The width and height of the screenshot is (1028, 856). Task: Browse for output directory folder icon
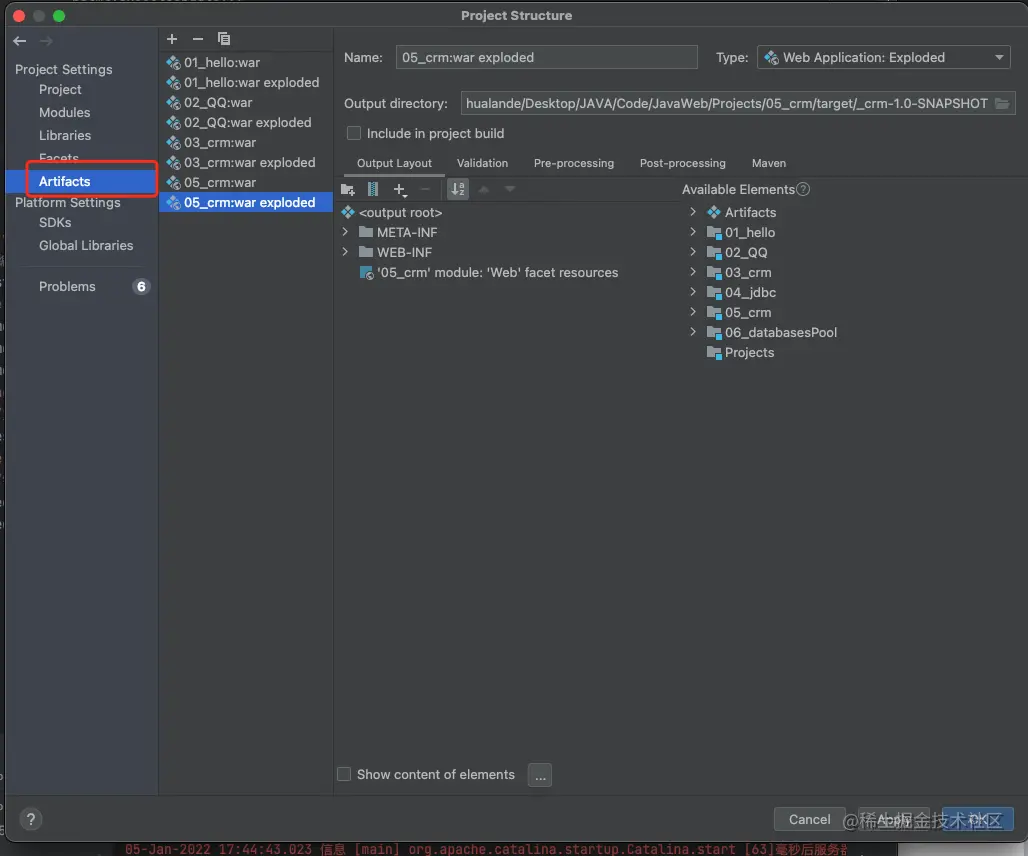pyautogui.click(x=1002, y=104)
